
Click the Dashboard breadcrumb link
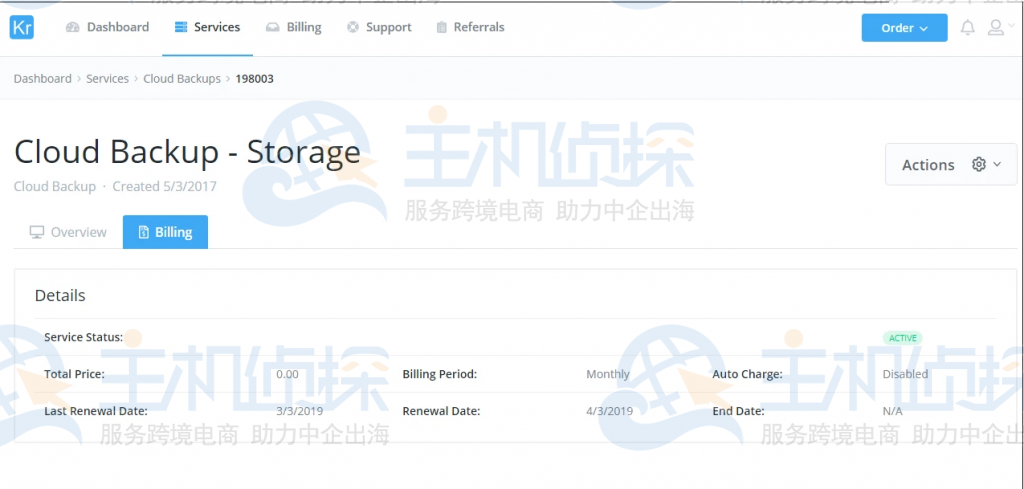pyautogui.click(x=43, y=79)
